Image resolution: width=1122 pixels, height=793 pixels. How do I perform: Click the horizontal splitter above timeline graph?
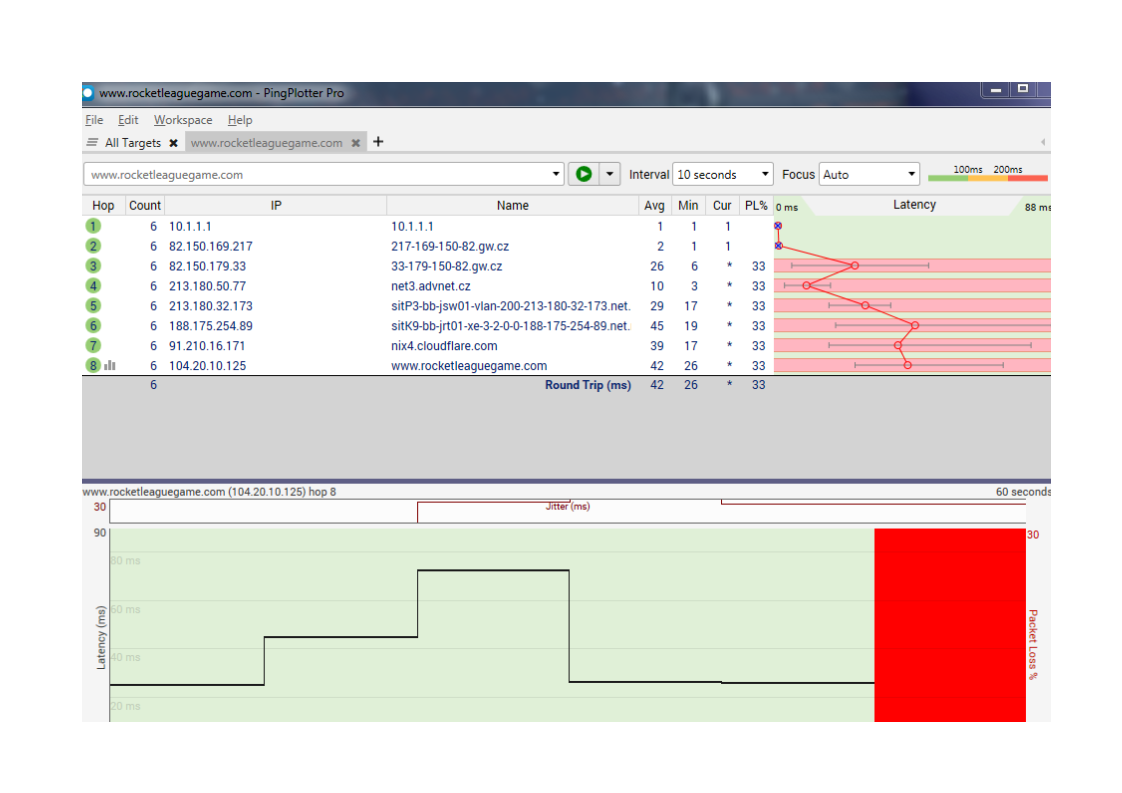click(x=566, y=482)
